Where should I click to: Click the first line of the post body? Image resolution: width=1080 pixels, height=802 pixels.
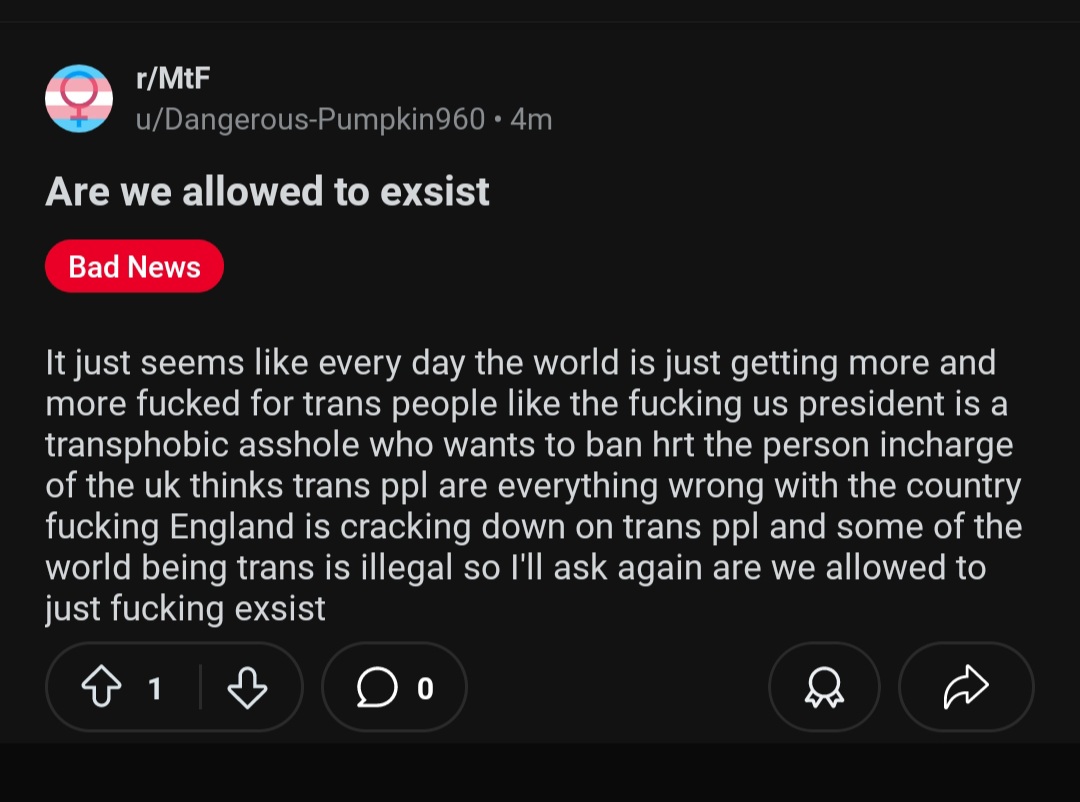point(520,362)
